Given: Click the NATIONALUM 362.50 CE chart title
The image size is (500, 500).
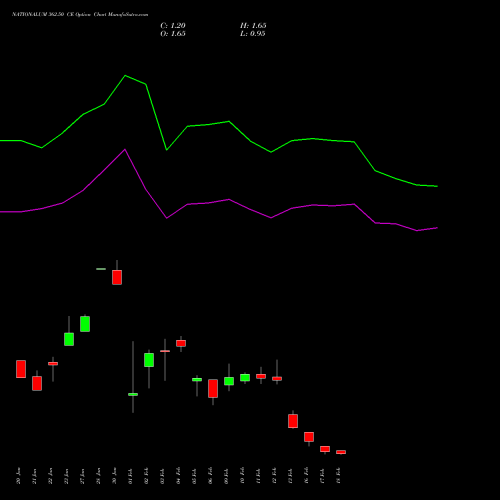Looking at the screenshot, I should click(x=80, y=14).
